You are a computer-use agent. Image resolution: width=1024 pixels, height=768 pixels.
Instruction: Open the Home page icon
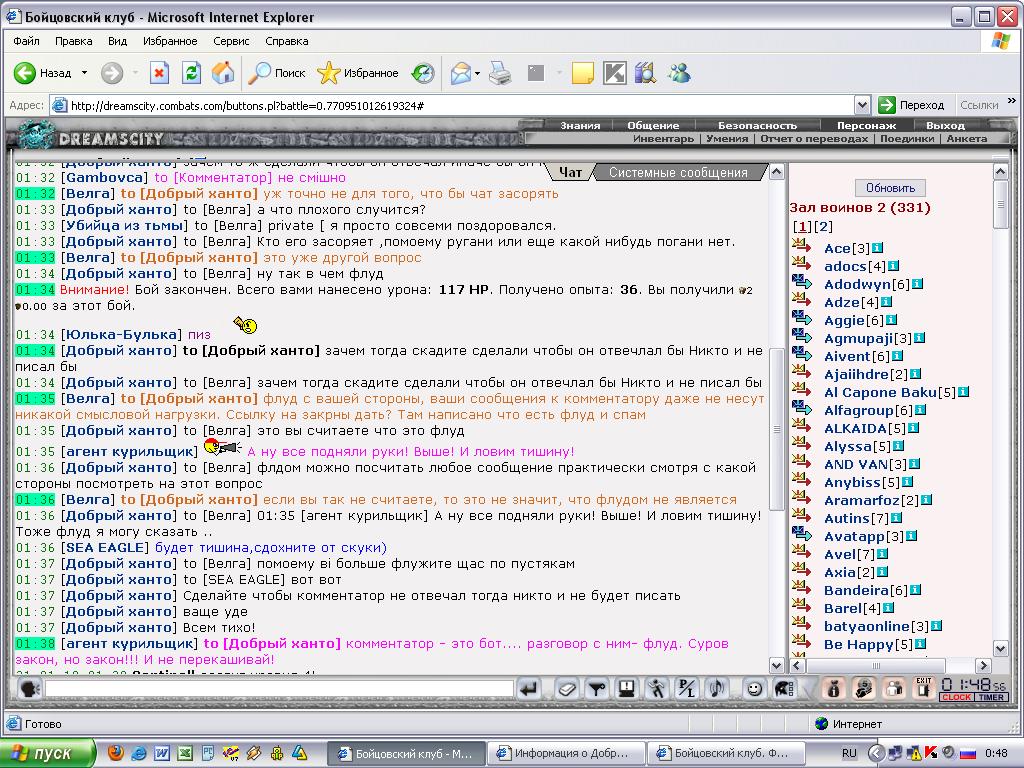coord(223,73)
